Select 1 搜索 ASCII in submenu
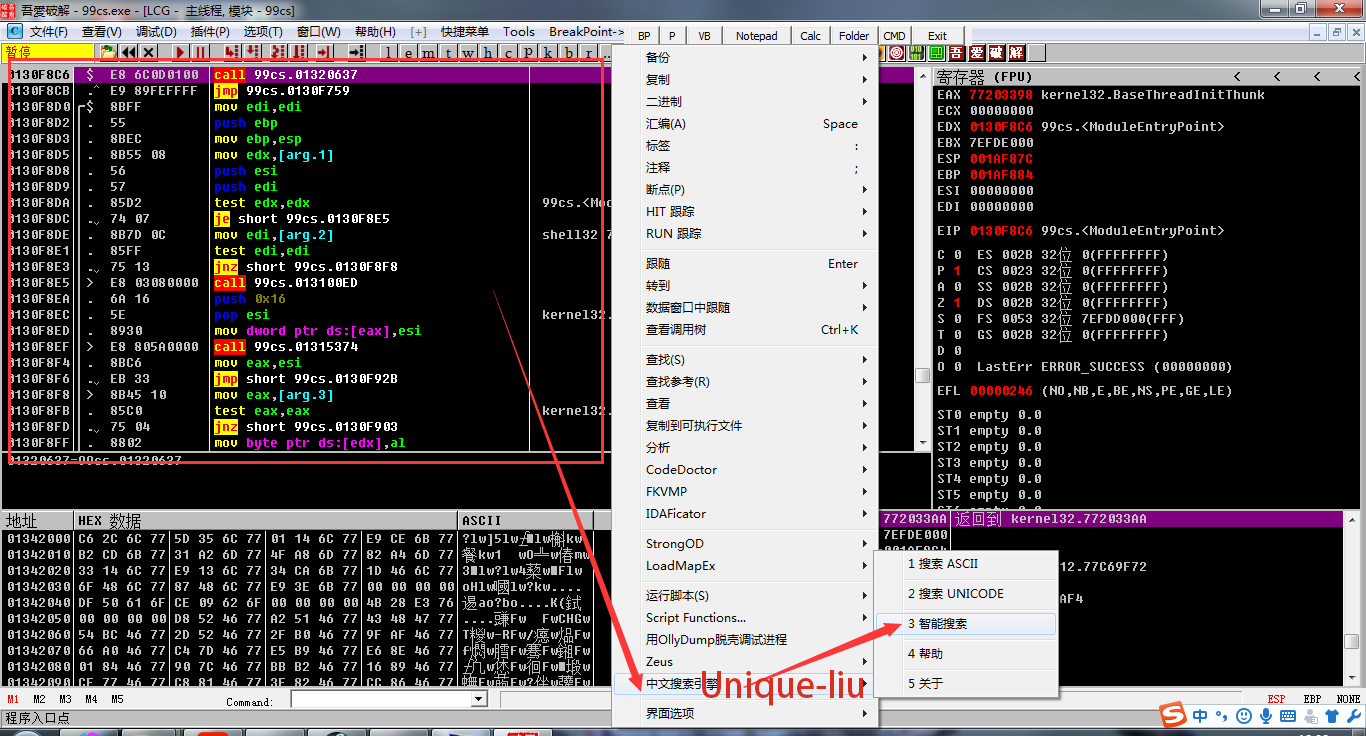1366x736 pixels. (x=965, y=564)
